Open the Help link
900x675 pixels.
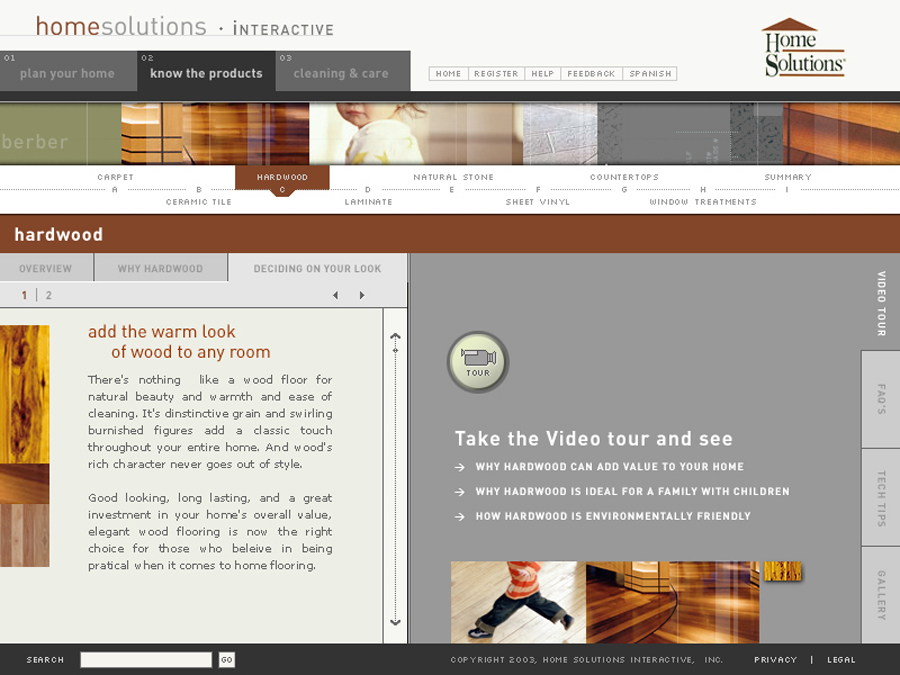point(542,73)
